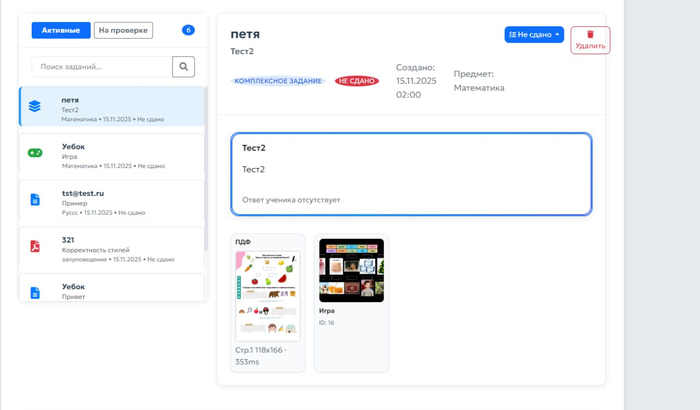Open the Игра game thumbnail
The image size is (700, 410).
[x=351, y=270]
